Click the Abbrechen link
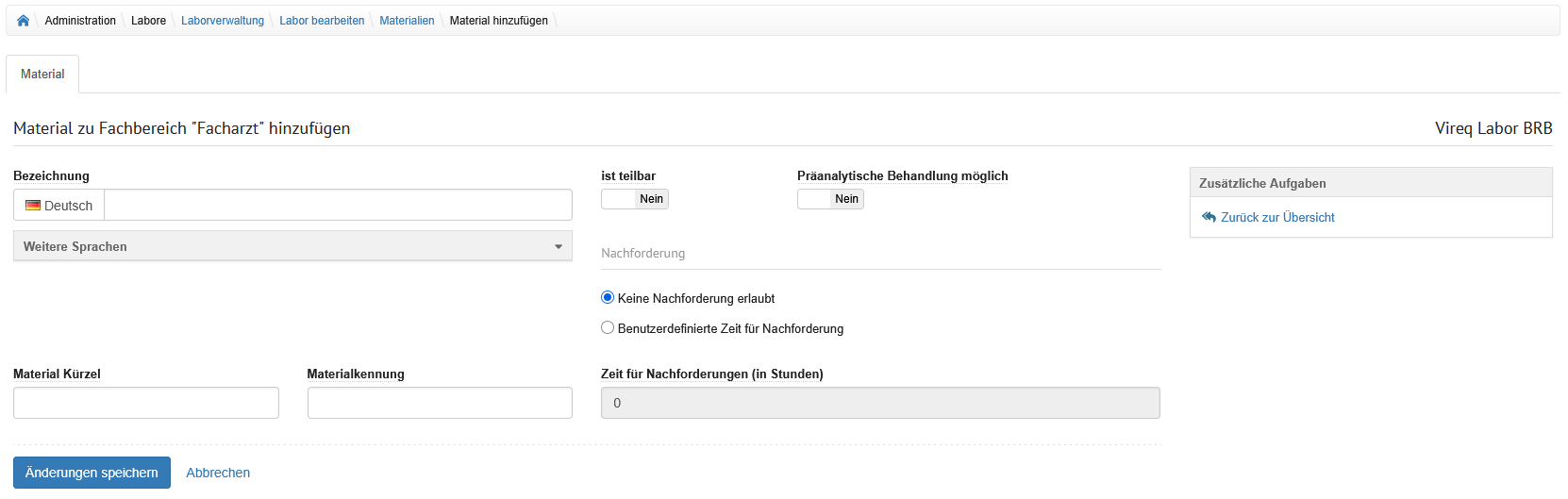Viewport: 1568px width, 499px height. tap(218, 473)
